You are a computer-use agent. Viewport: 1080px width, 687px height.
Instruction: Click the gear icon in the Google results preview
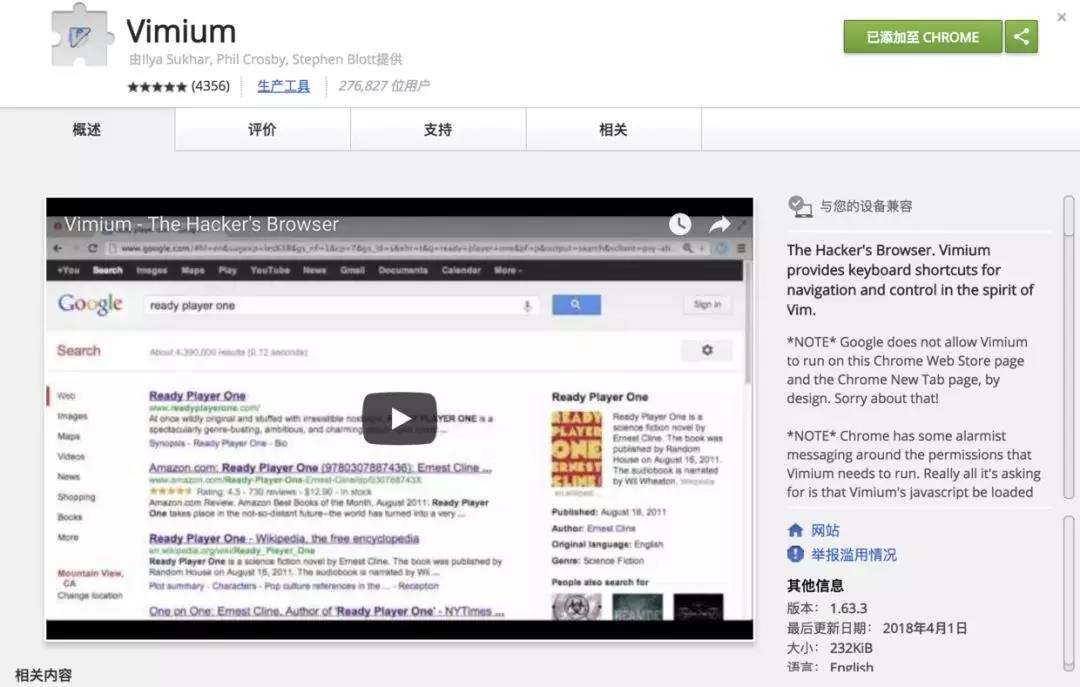coord(706,349)
